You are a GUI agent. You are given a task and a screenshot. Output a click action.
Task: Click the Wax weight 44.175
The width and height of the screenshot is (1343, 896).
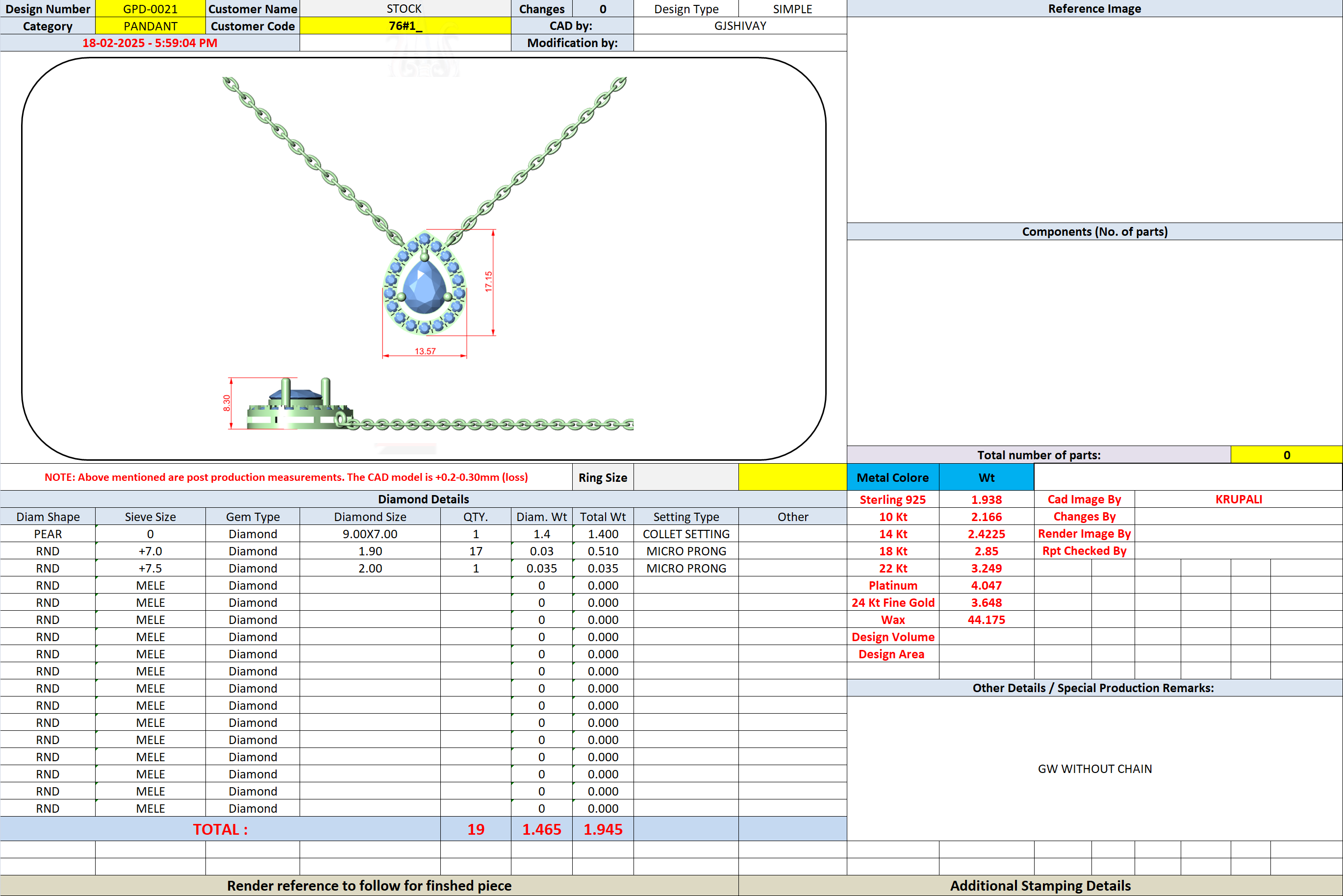(987, 620)
